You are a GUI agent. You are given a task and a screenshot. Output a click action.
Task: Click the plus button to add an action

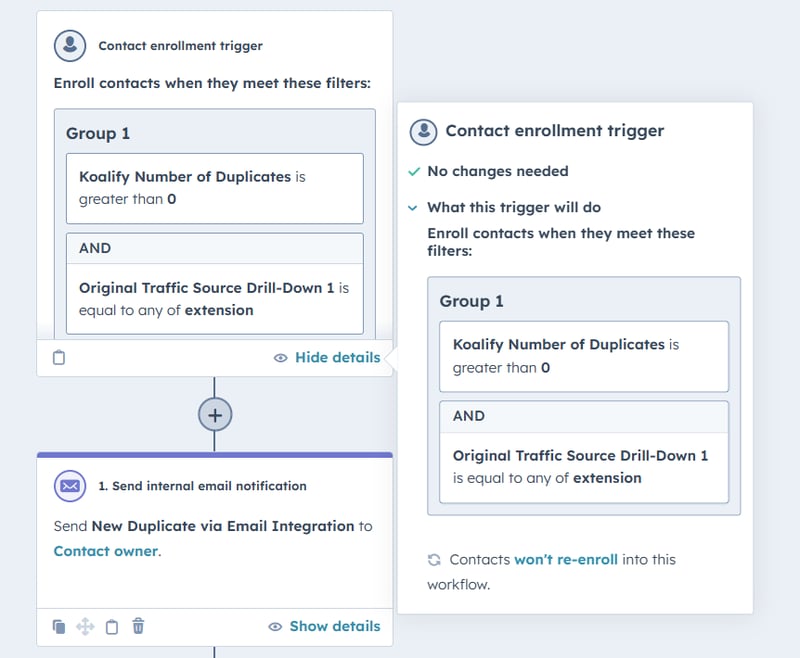point(214,414)
